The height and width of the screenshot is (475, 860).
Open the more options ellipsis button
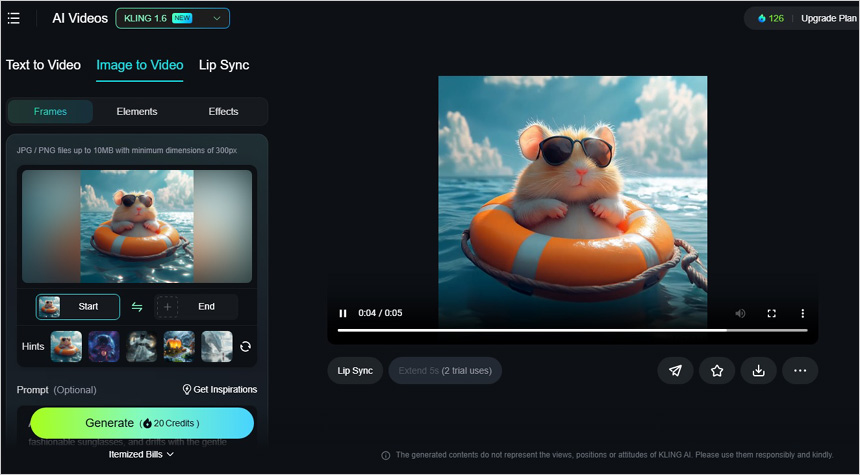pyautogui.click(x=800, y=371)
